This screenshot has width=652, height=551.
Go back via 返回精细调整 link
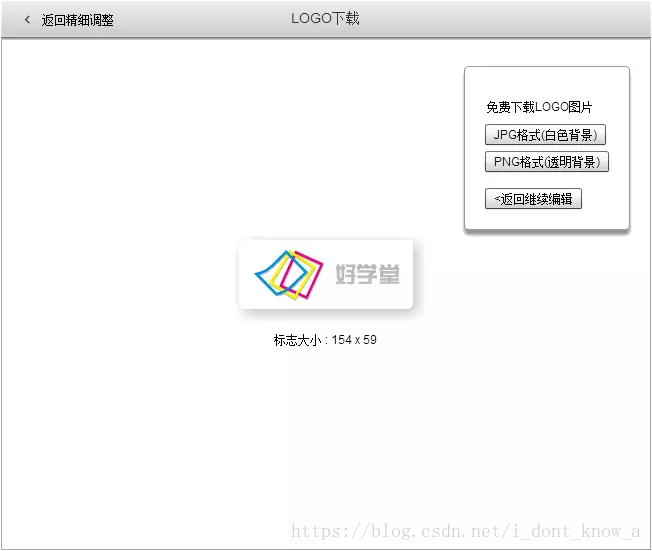pyautogui.click(x=77, y=20)
